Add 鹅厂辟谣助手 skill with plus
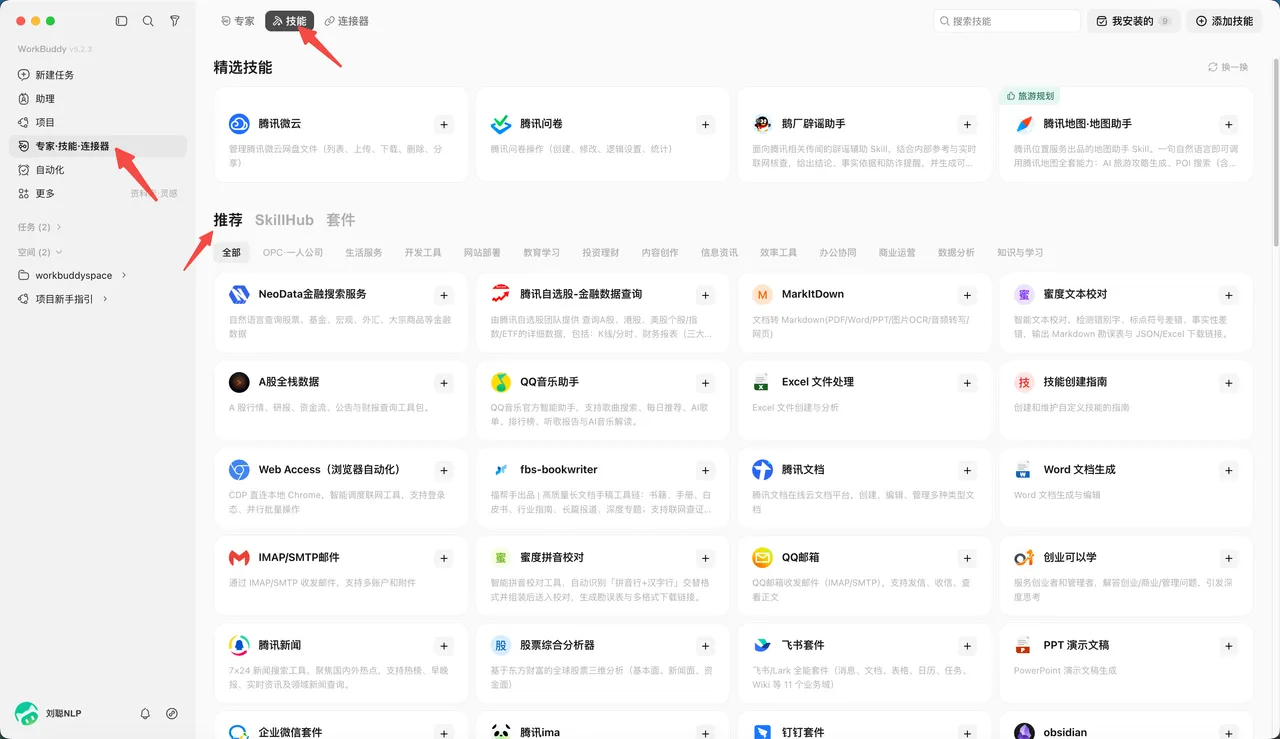The width and height of the screenshot is (1280, 739). 967,125
